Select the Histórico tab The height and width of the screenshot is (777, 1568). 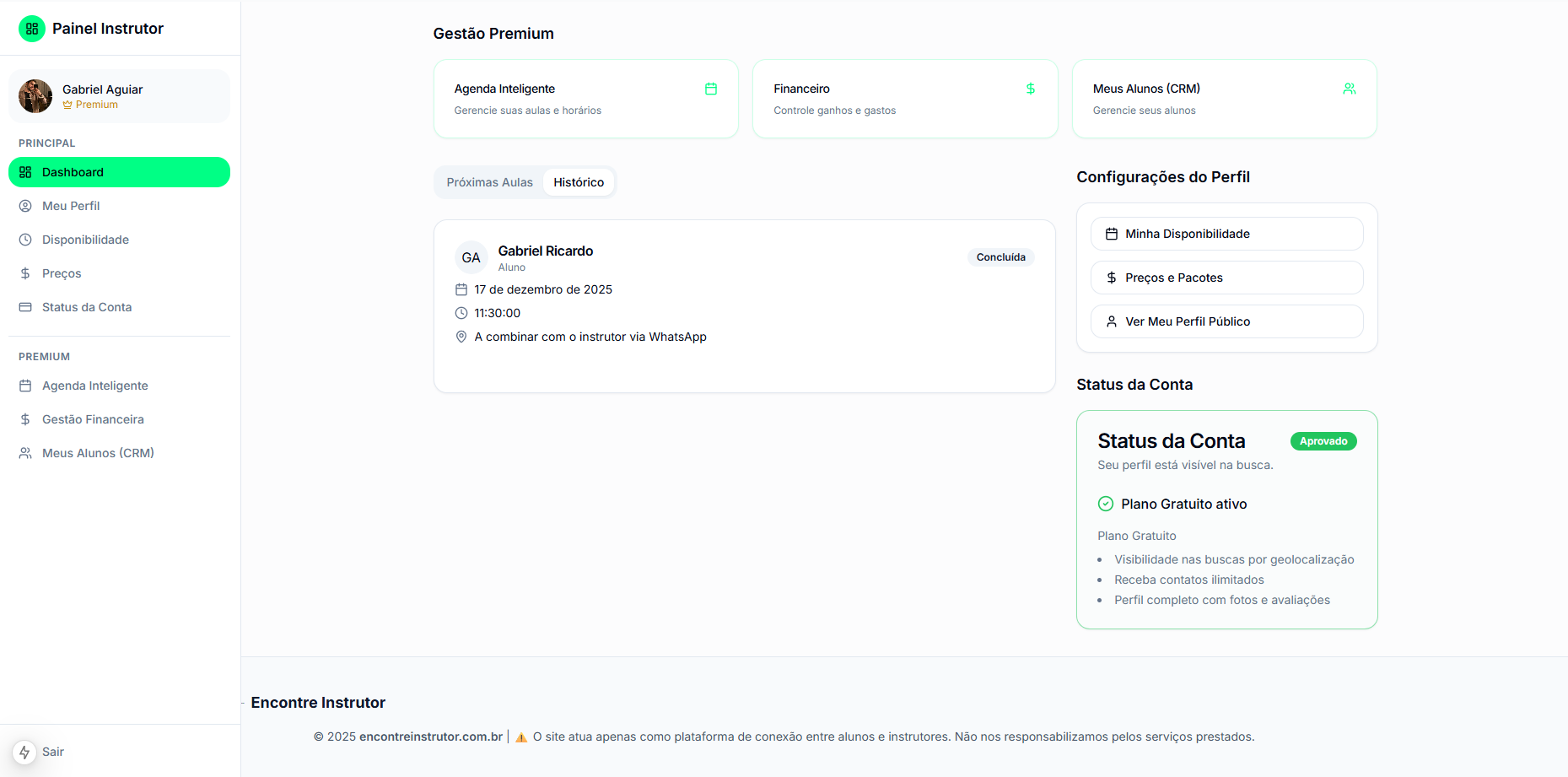pyautogui.click(x=579, y=181)
